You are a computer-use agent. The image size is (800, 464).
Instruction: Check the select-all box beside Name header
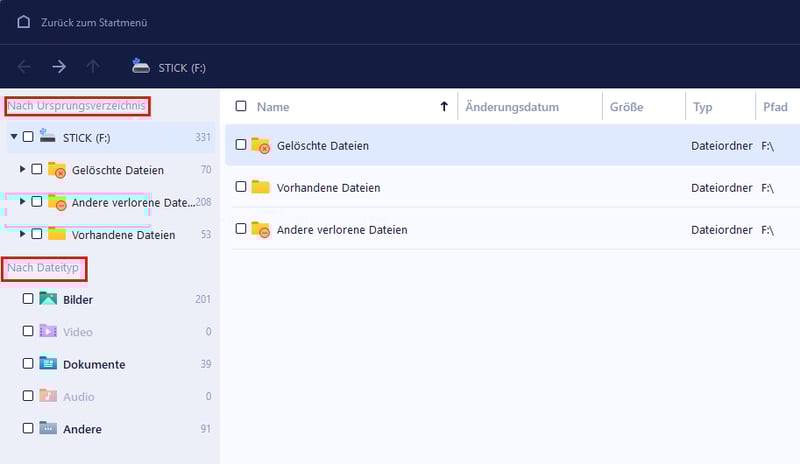click(240, 106)
